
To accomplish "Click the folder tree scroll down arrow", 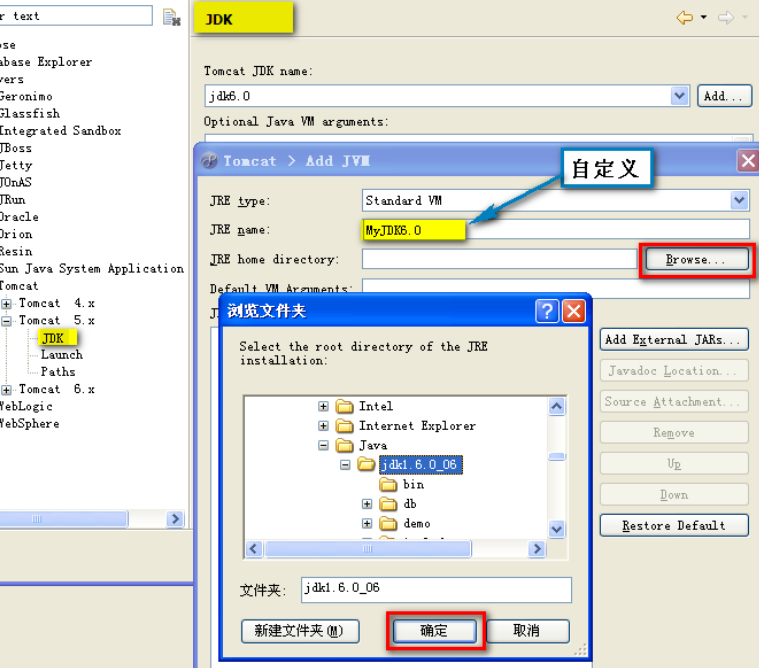I will pyautogui.click(x=556, y=529).
